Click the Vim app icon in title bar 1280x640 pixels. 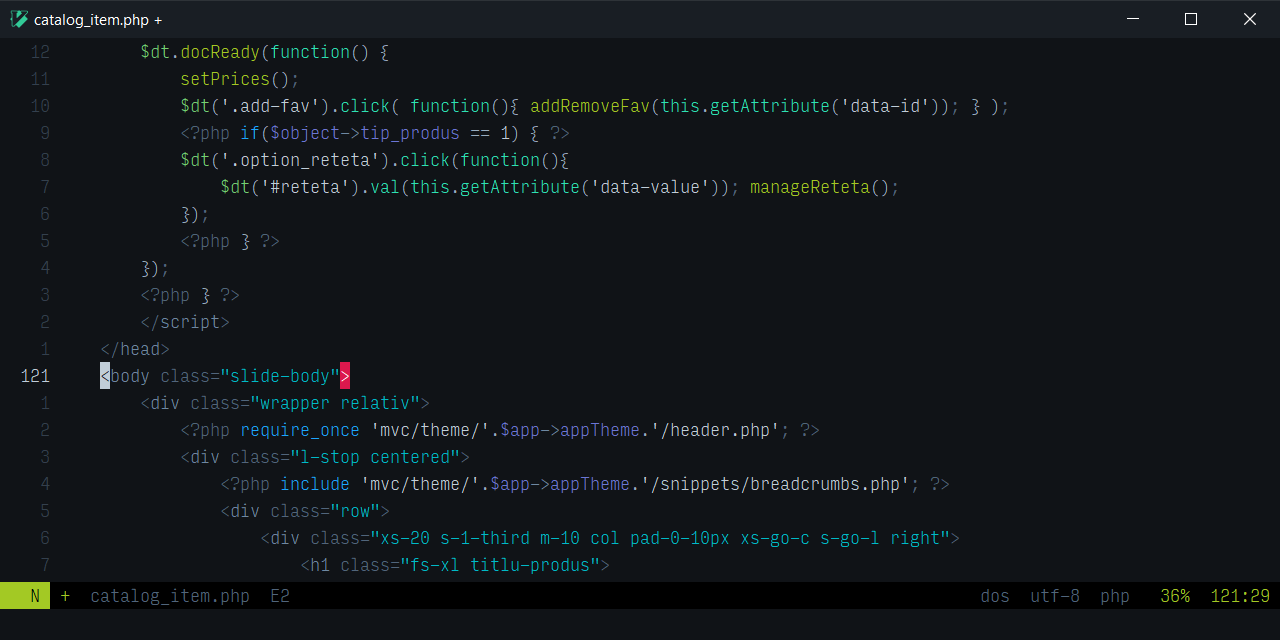pyautogui.click(x=18, y=19)
